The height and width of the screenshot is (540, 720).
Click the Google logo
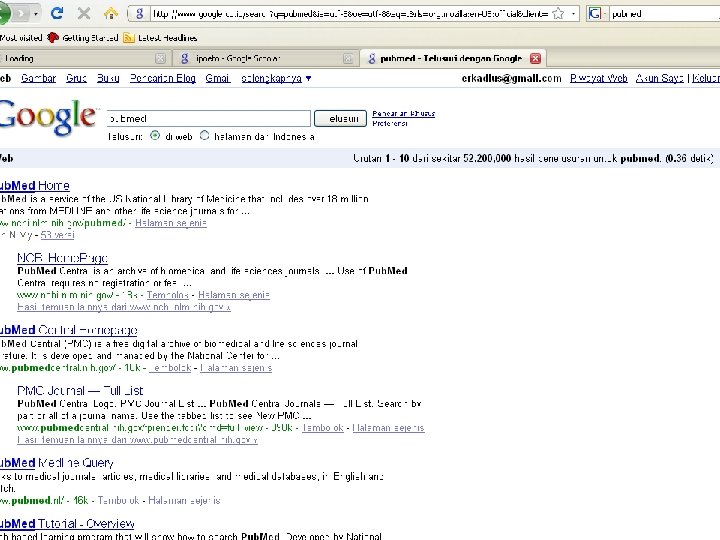pyautogui.click(x=47, y=117)
